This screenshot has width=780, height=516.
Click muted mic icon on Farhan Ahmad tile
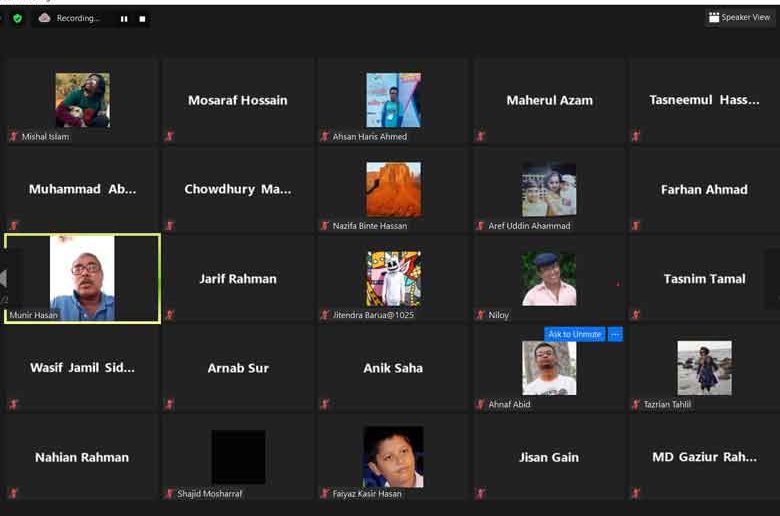[x=636, y=225]
